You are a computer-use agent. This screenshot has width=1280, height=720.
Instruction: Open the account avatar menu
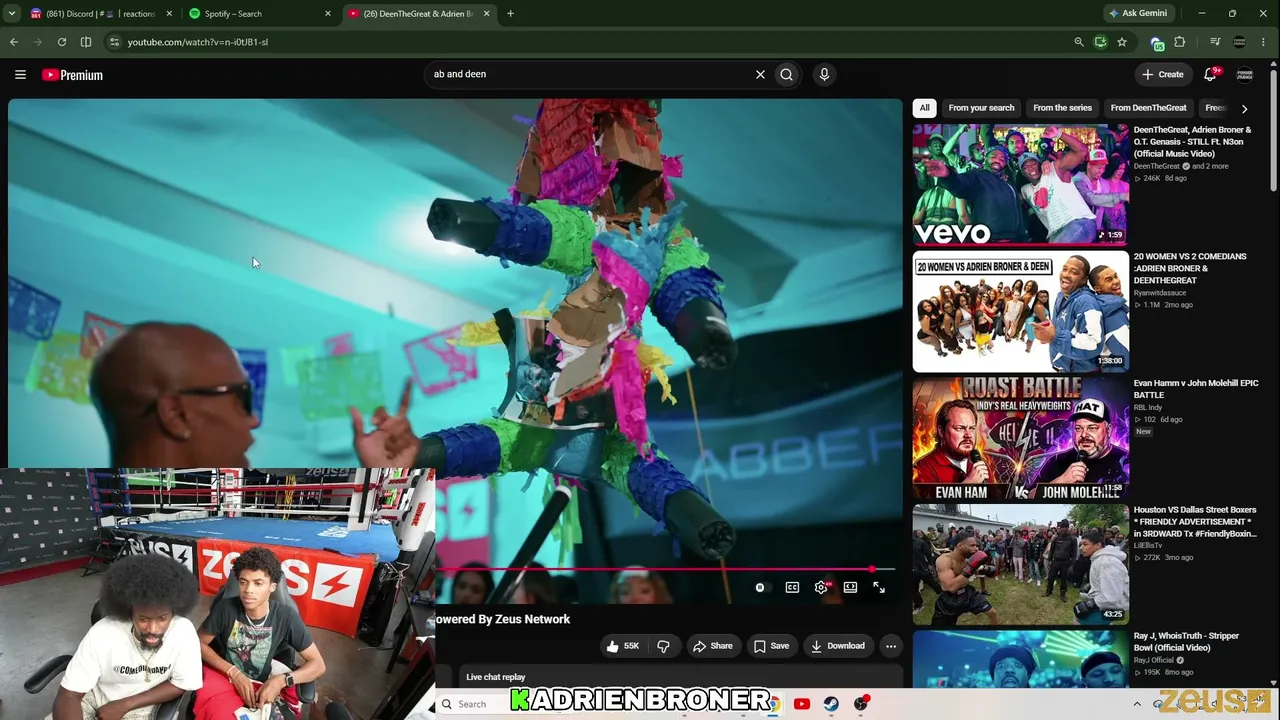1245,74
